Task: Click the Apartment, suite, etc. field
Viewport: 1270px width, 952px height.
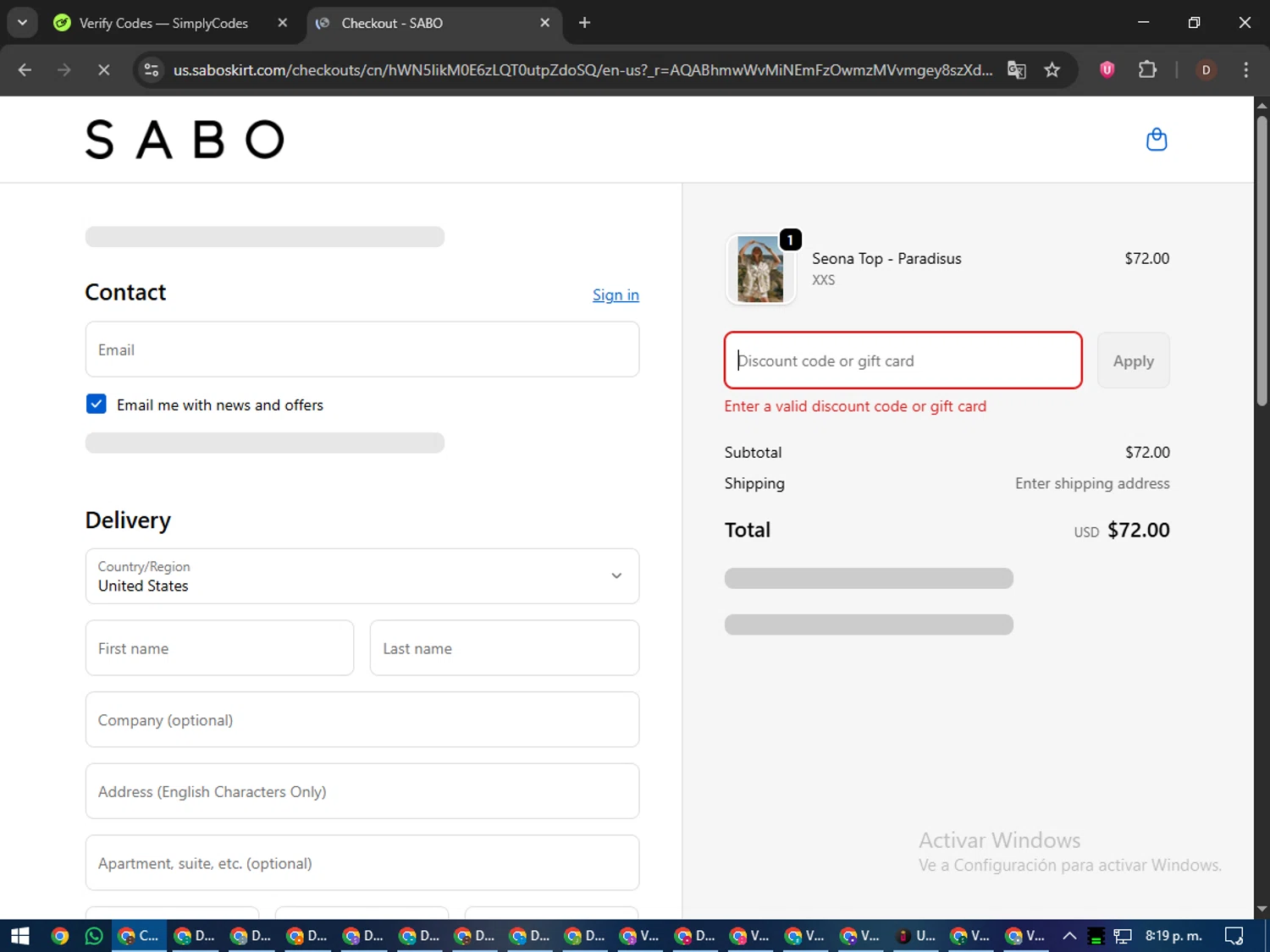Action: [362, 863]
